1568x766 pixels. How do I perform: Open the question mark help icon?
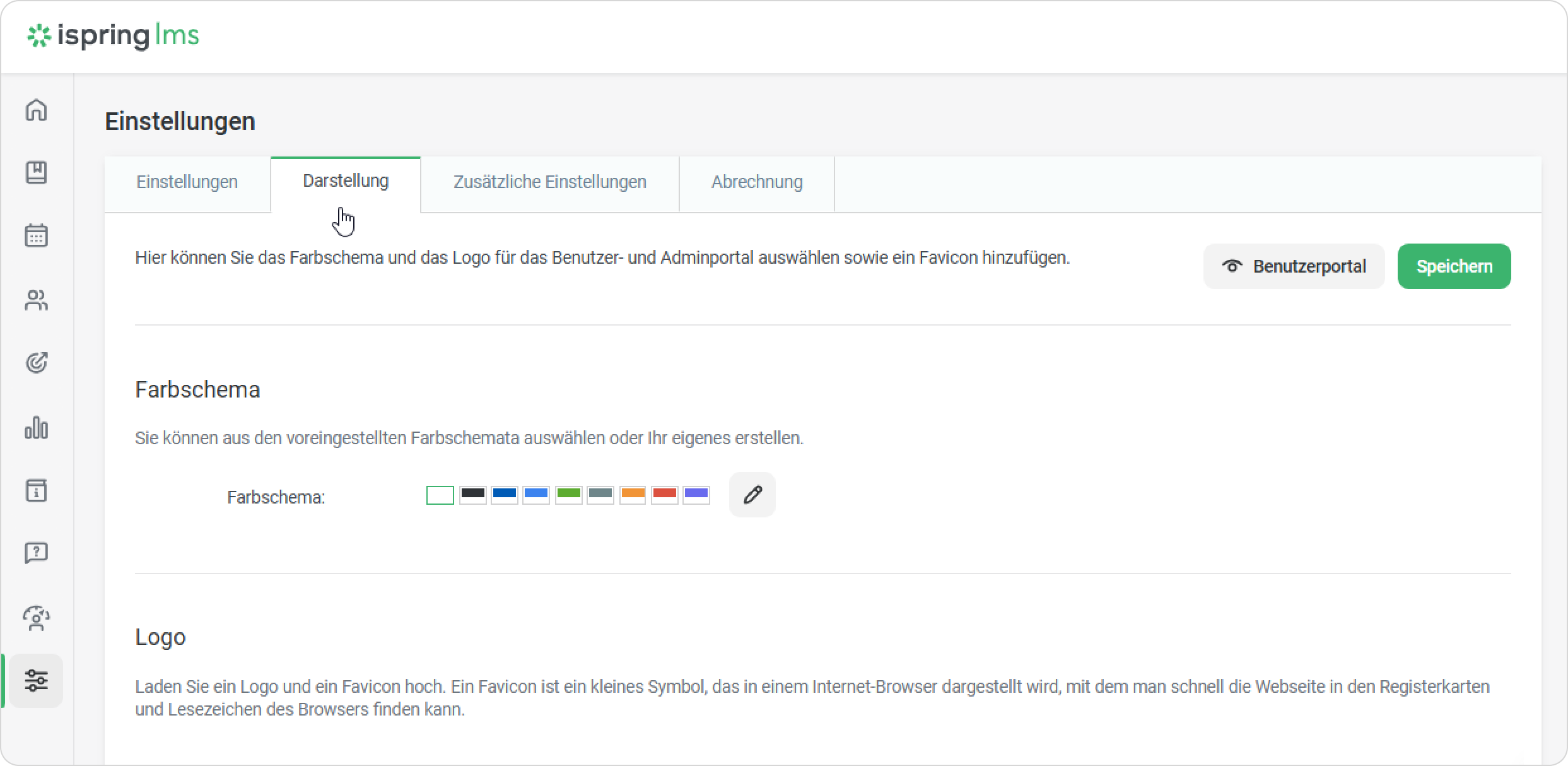(37, 553)
